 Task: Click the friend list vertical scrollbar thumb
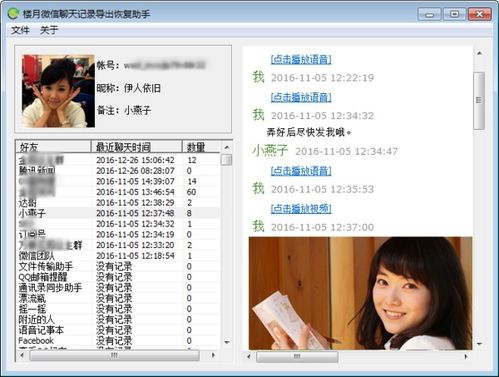pyautogui.click(x=226, y=160)
